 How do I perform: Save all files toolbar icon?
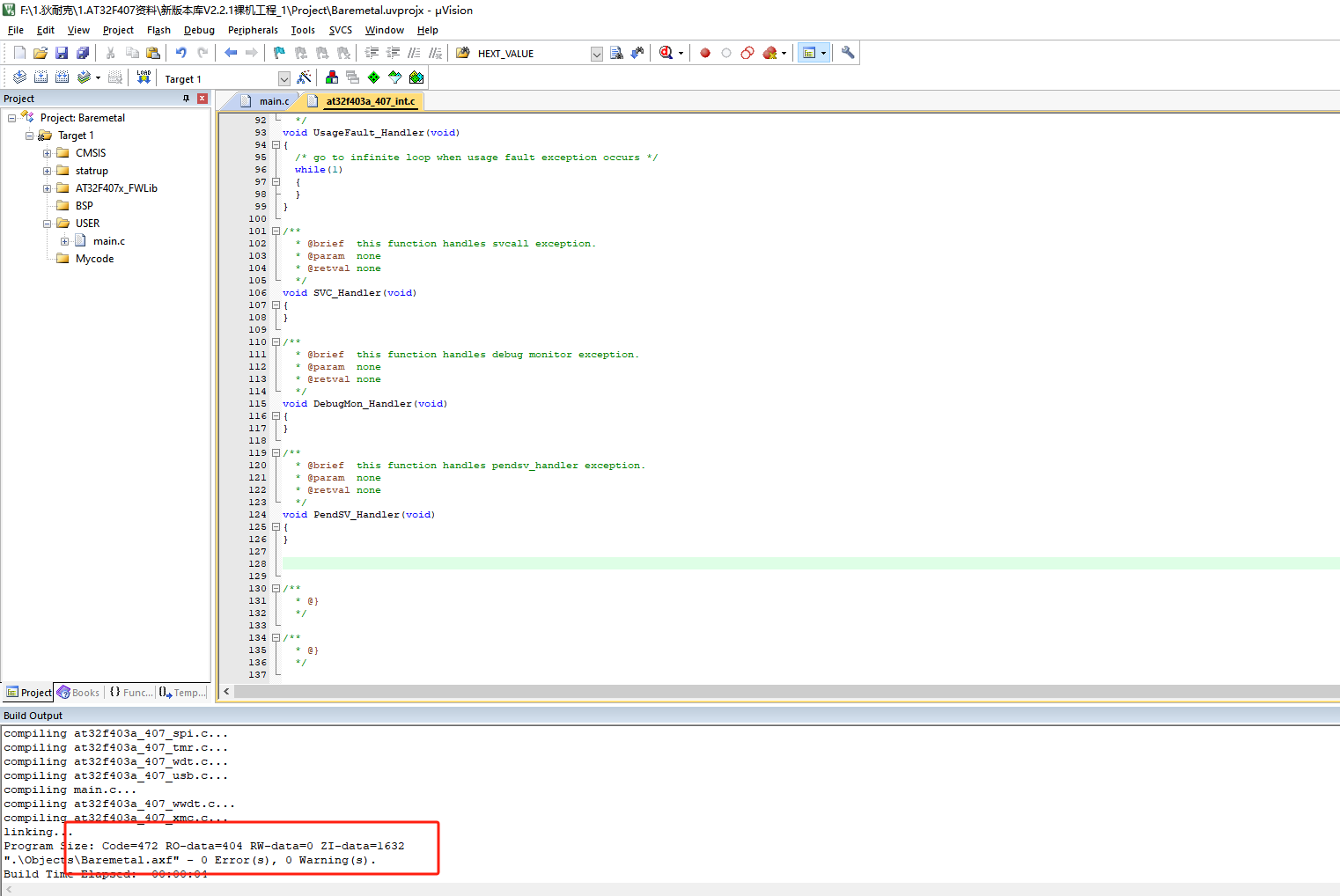83,53
